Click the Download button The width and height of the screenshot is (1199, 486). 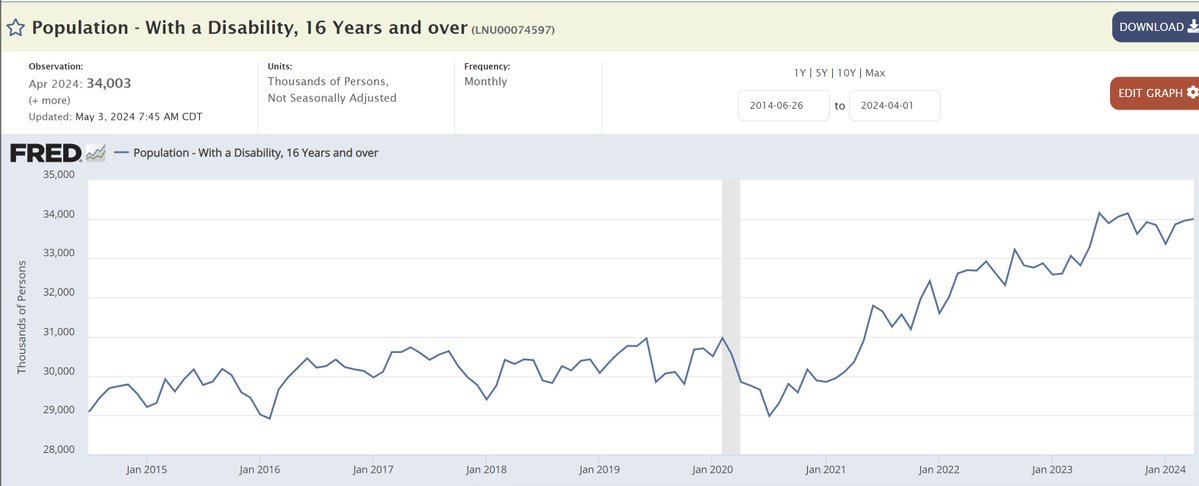pyautogui.click(x=1150, y=27)
